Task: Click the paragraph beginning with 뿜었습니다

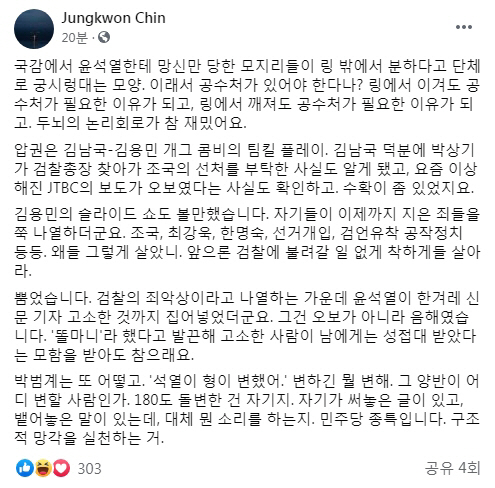Action: click(247, 326)
